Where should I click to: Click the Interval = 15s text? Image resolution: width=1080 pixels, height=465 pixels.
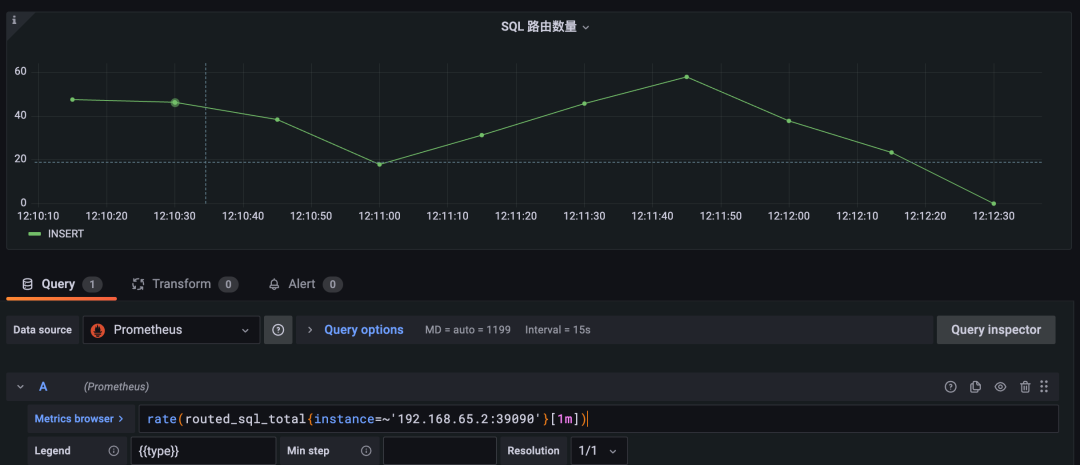(558, 330)
